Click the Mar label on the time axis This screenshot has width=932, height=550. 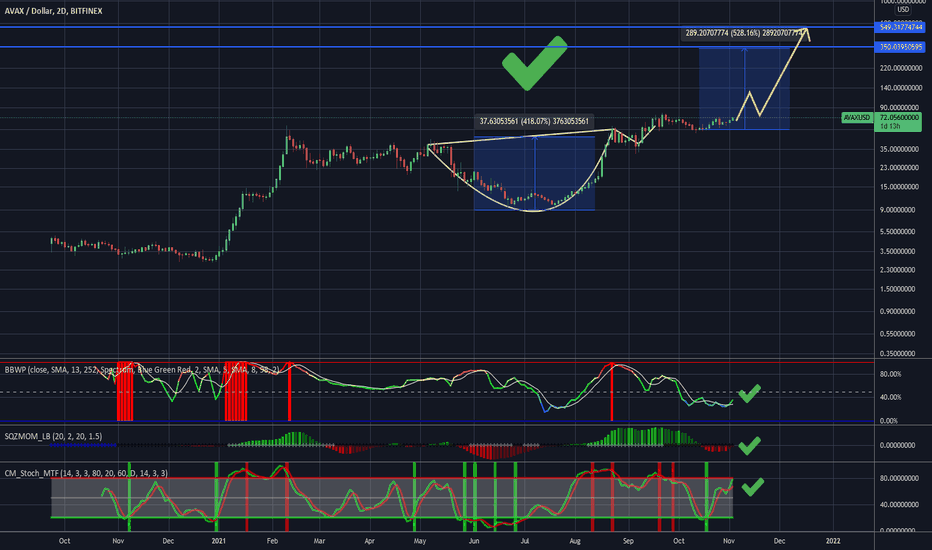pyautogui.click(x=319, y=541)
